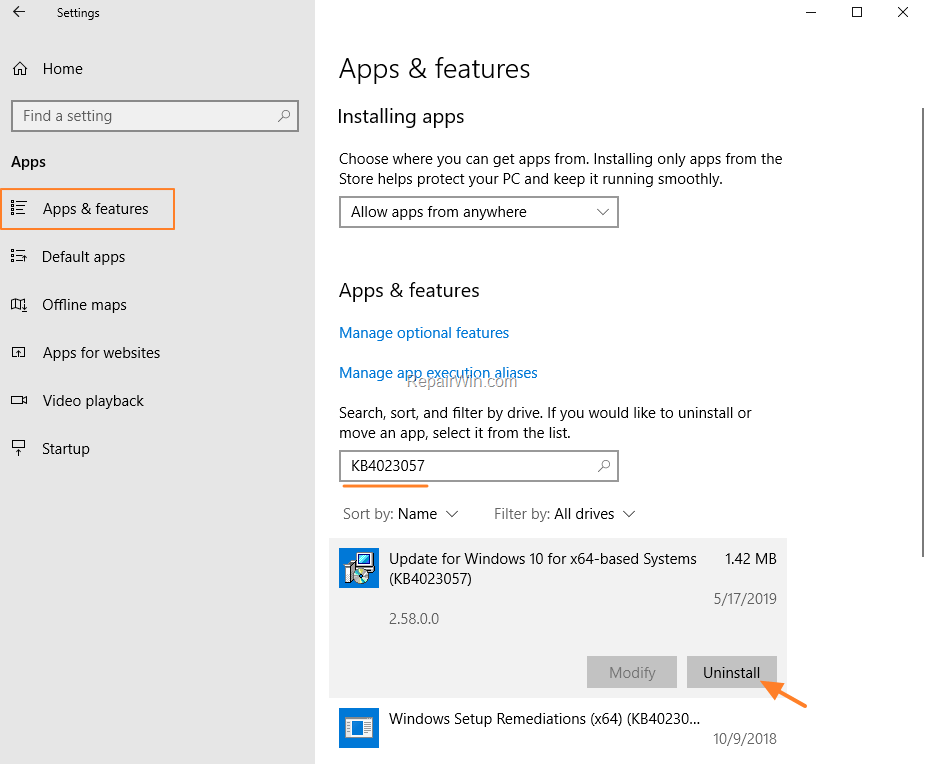This screenshot has height=764, width=925.
Task: Open the Filter by: All drives dropdown
Action: [x=565, y=514]
